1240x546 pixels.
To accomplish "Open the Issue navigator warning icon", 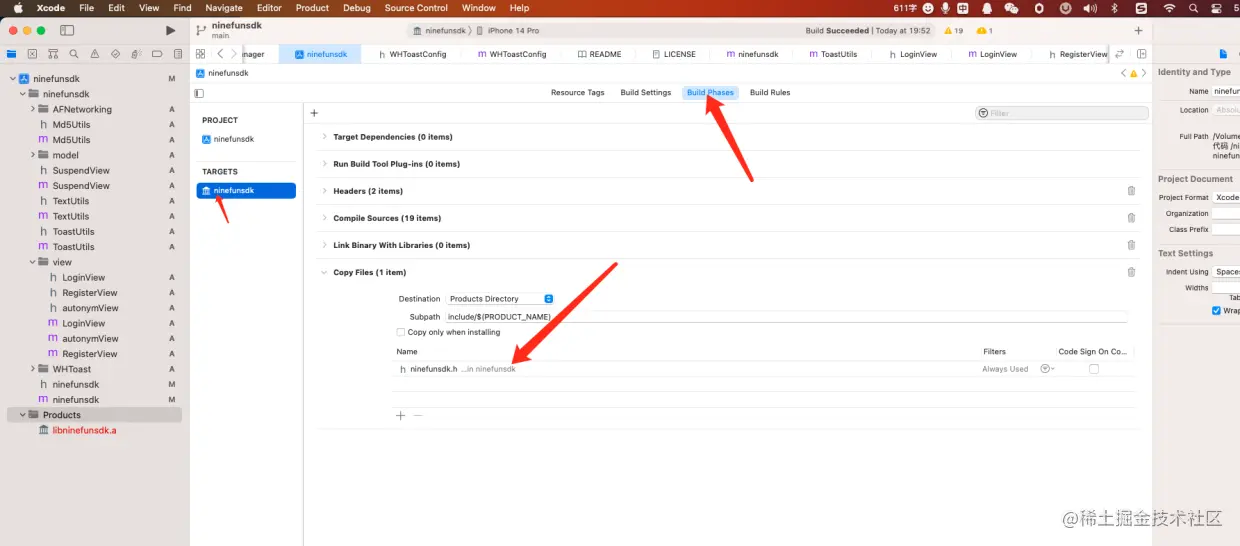I will click(95, 54).
